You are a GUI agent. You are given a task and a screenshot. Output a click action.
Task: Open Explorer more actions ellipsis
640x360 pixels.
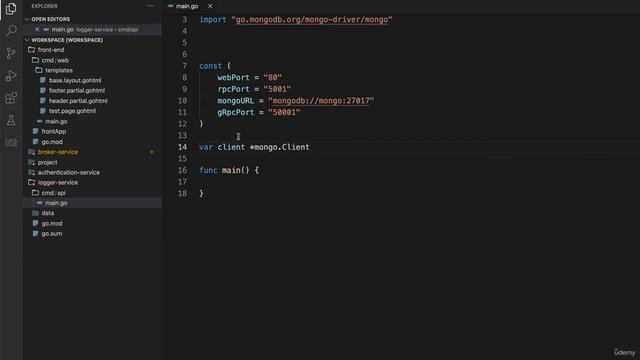coord(150,6)
